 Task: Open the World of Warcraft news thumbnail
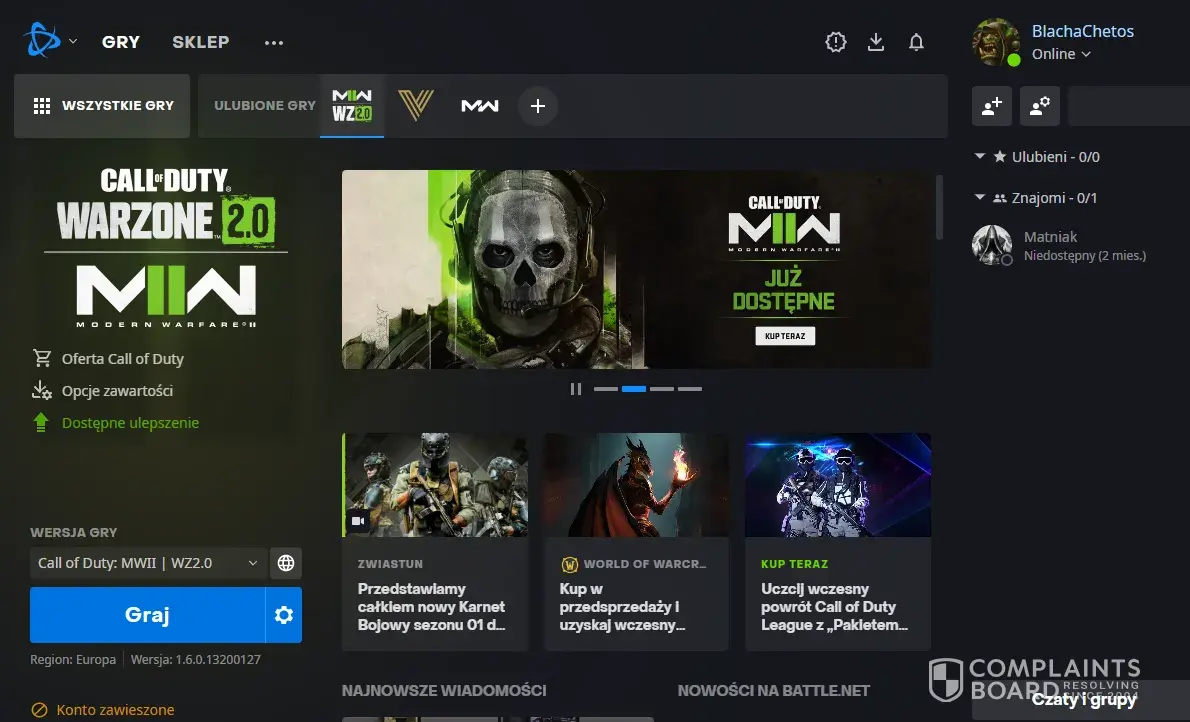[636, 485]
